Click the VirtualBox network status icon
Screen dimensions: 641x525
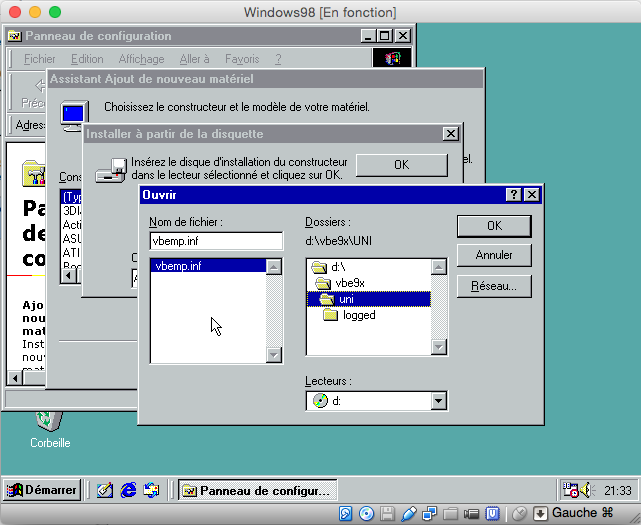429,513
